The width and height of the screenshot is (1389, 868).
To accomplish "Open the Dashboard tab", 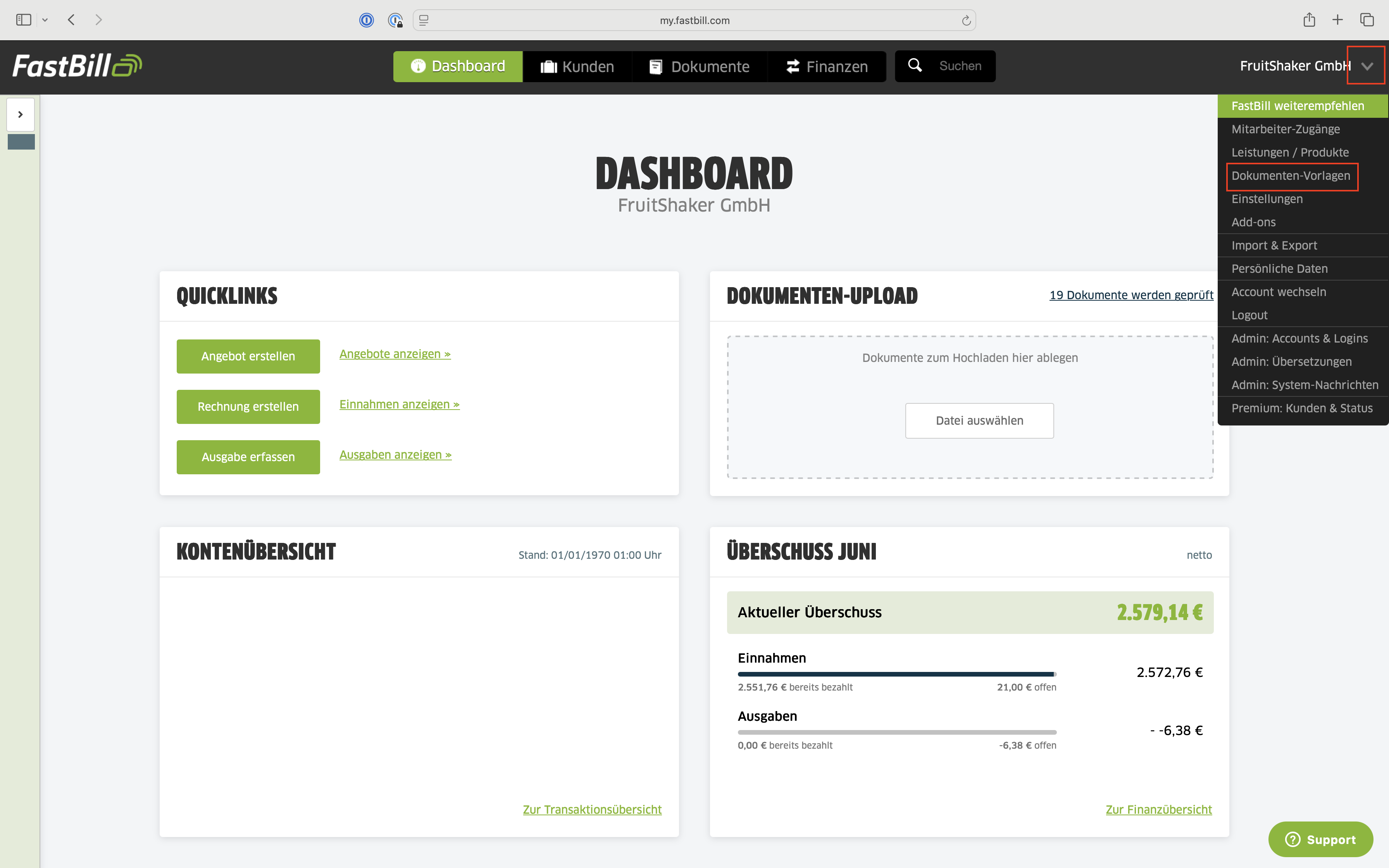I will 457,67.
